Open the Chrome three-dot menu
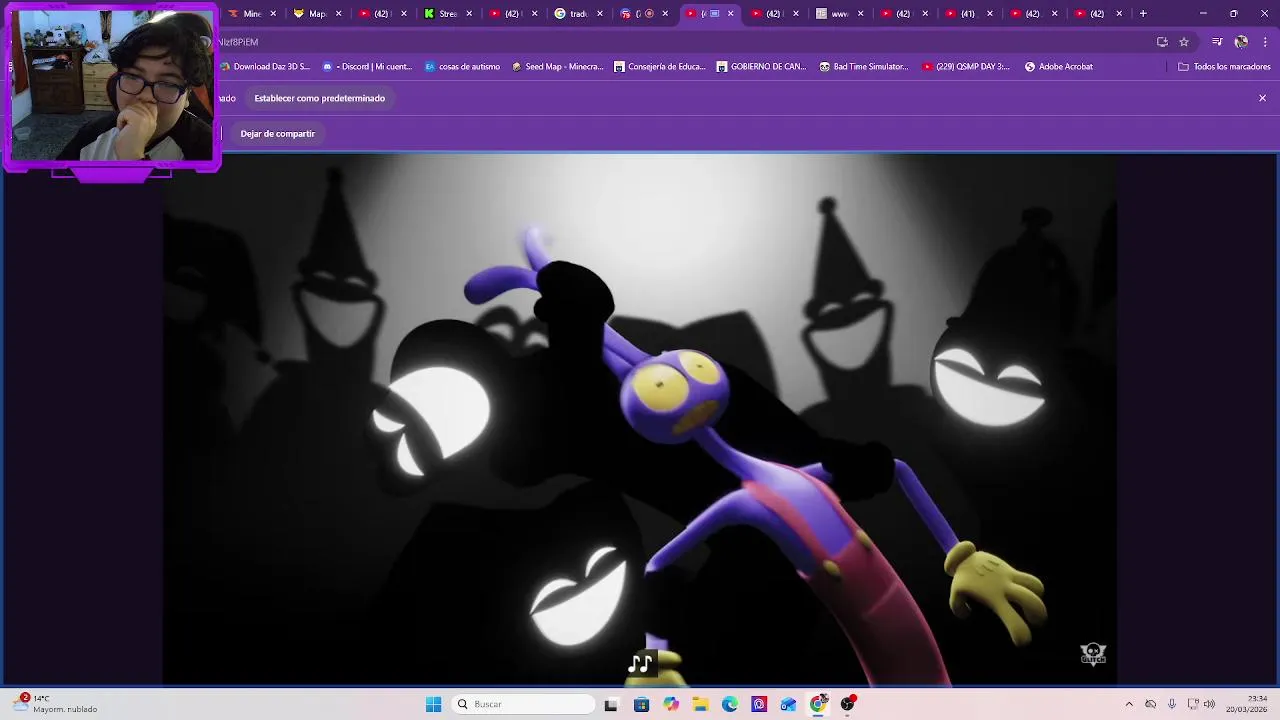The image size is (1280, 720). coord(1265,42)
